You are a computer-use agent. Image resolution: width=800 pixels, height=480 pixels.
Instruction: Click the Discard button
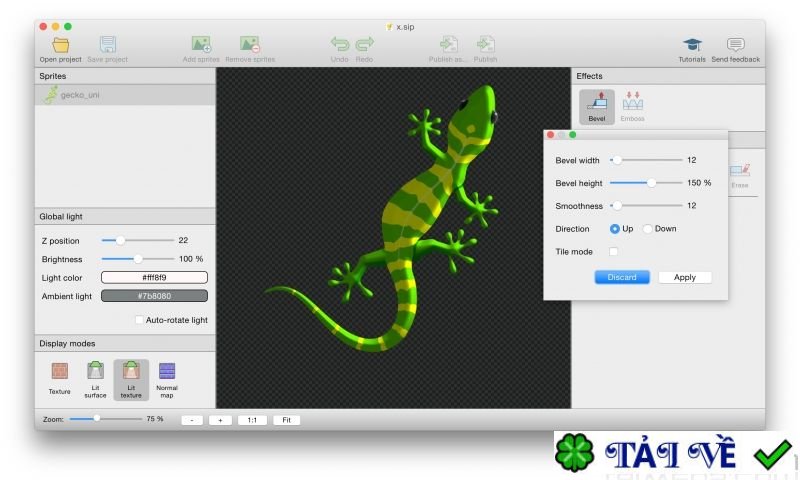[622, 277]
